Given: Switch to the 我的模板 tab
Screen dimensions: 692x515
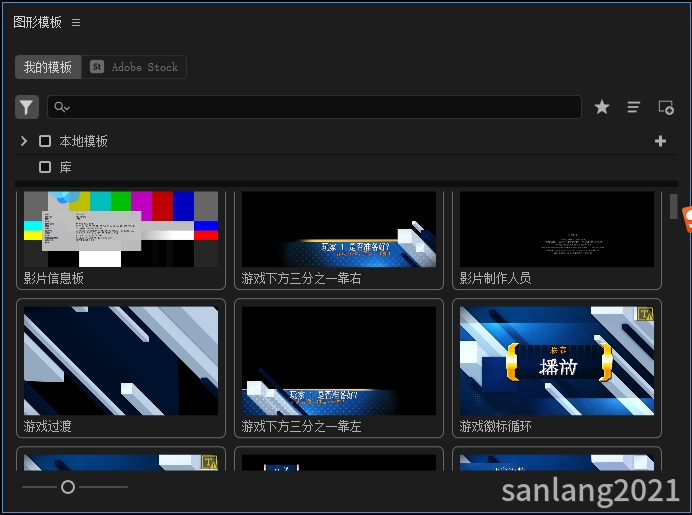Looking at the screenshot, I should click(48, 67).
